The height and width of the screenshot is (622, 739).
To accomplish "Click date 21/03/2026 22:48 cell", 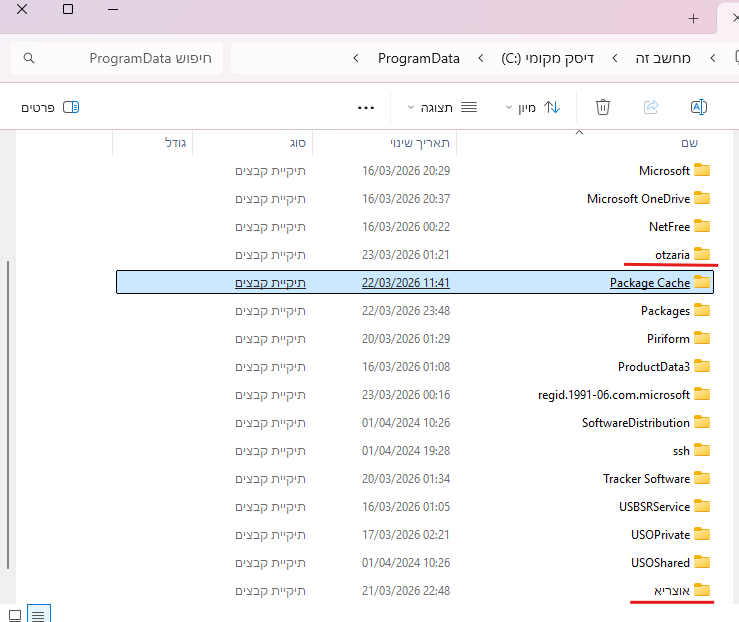I will point(406,591).
